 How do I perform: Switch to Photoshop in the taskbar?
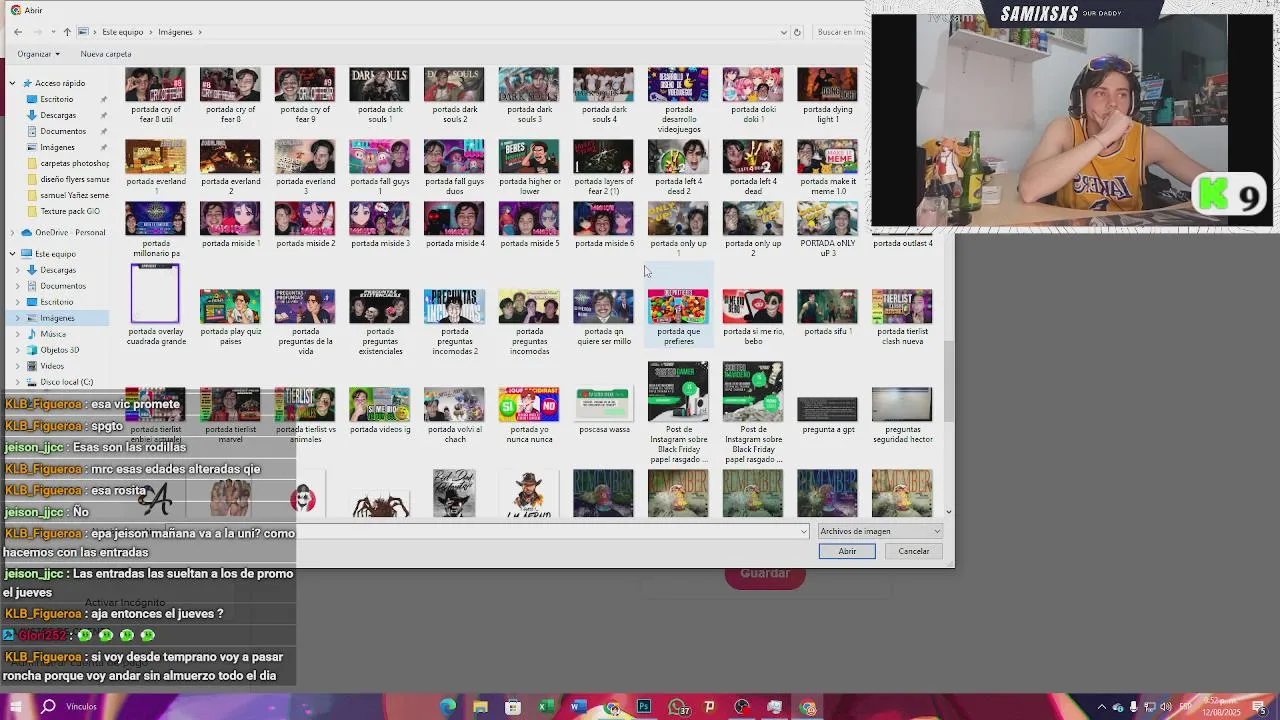644,707
